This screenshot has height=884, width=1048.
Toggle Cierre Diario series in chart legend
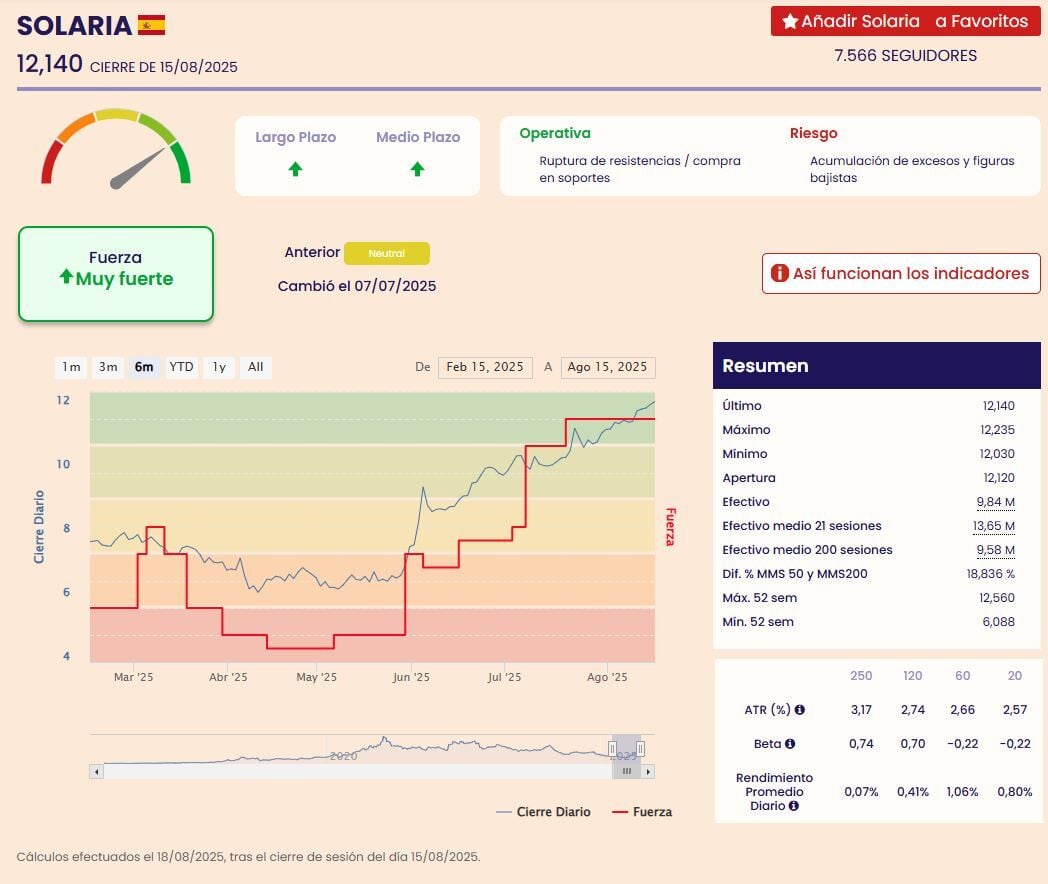(x=543, y=812)
